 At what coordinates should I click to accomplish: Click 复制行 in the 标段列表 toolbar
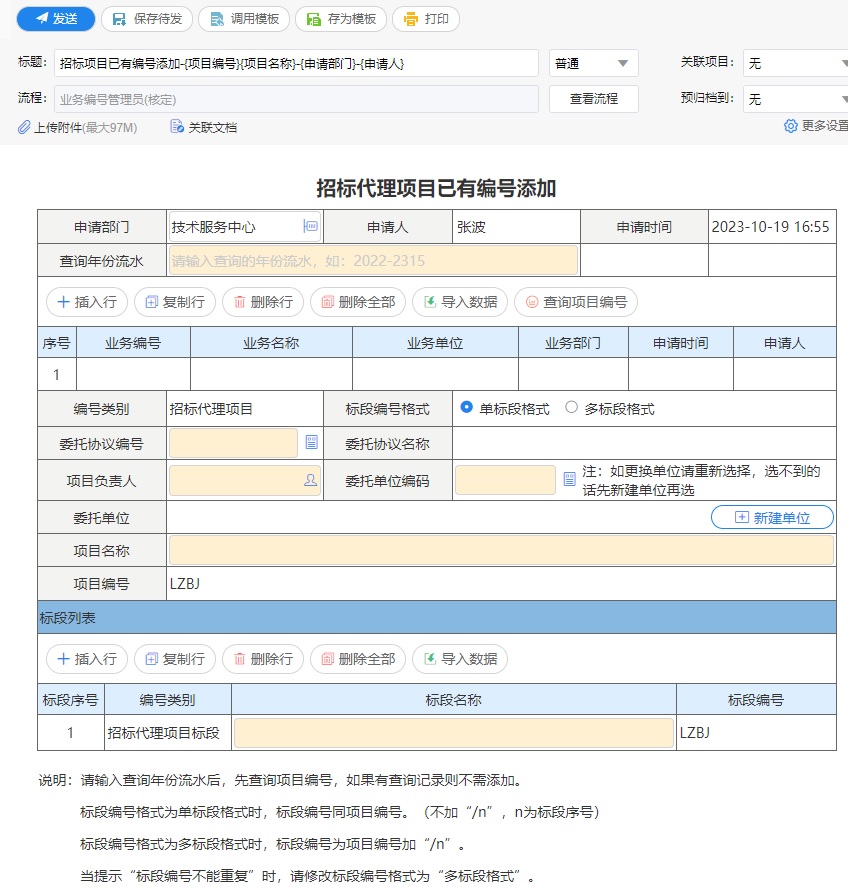click(175, 659)
